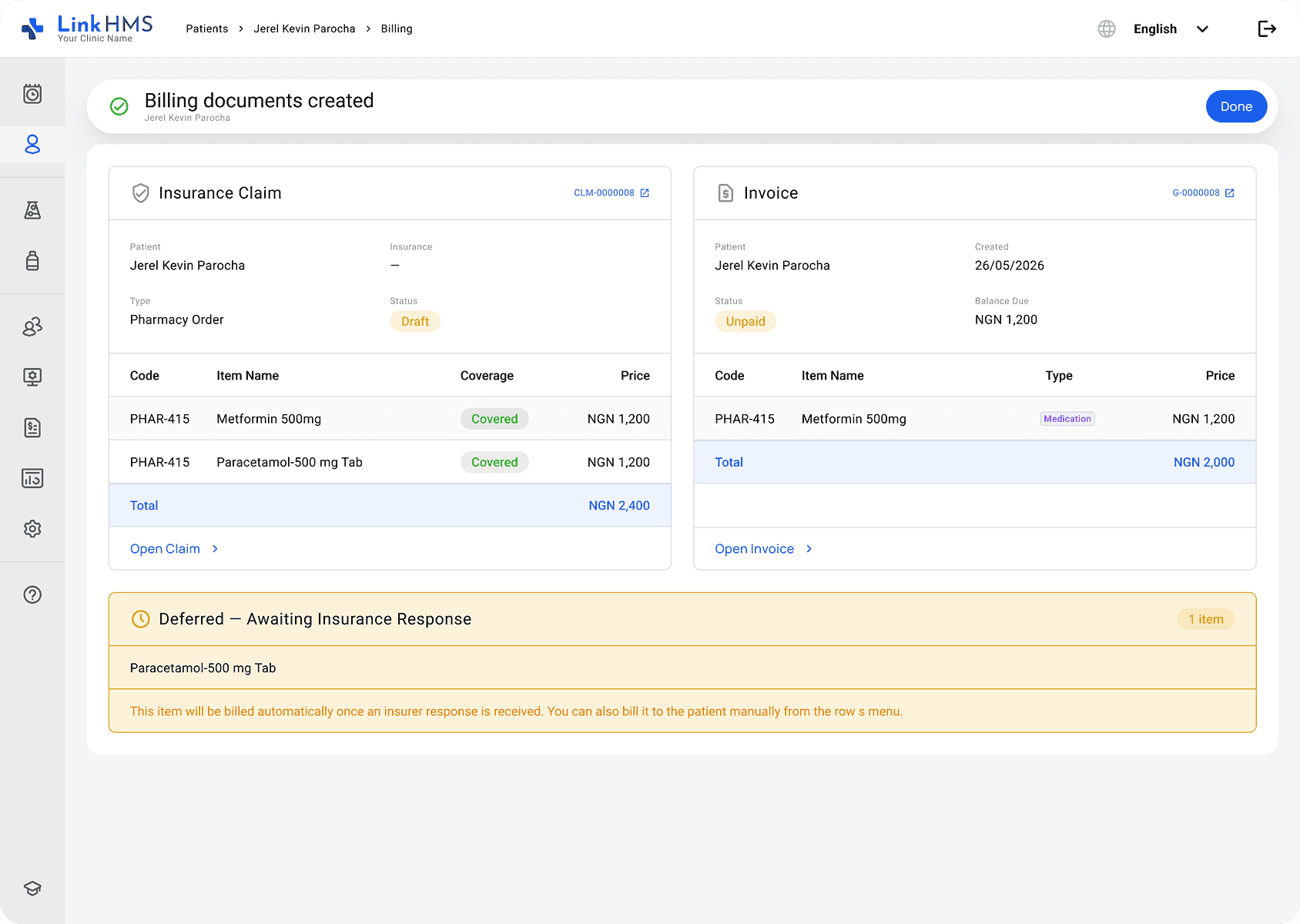Click Coverage column header in claim table
The width and height of the screenshot is (1300, 924).
[487, 376]
